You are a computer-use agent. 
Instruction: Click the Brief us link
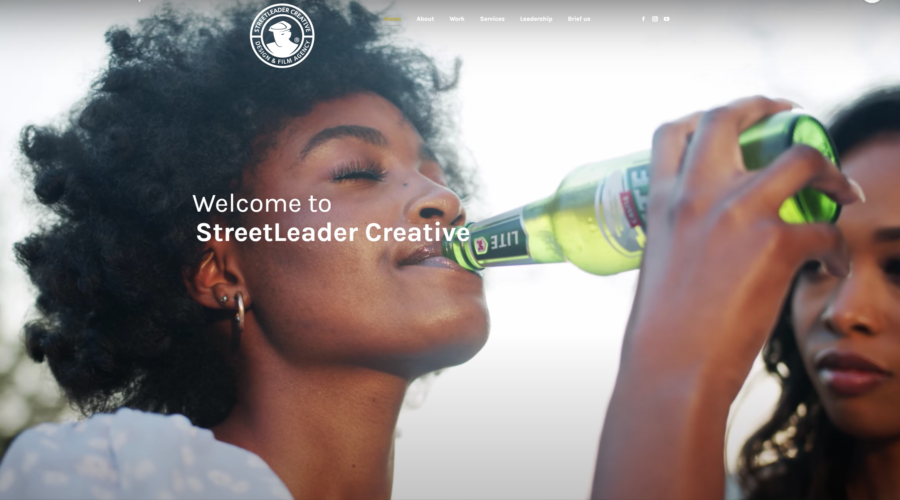tap(579, 19)
